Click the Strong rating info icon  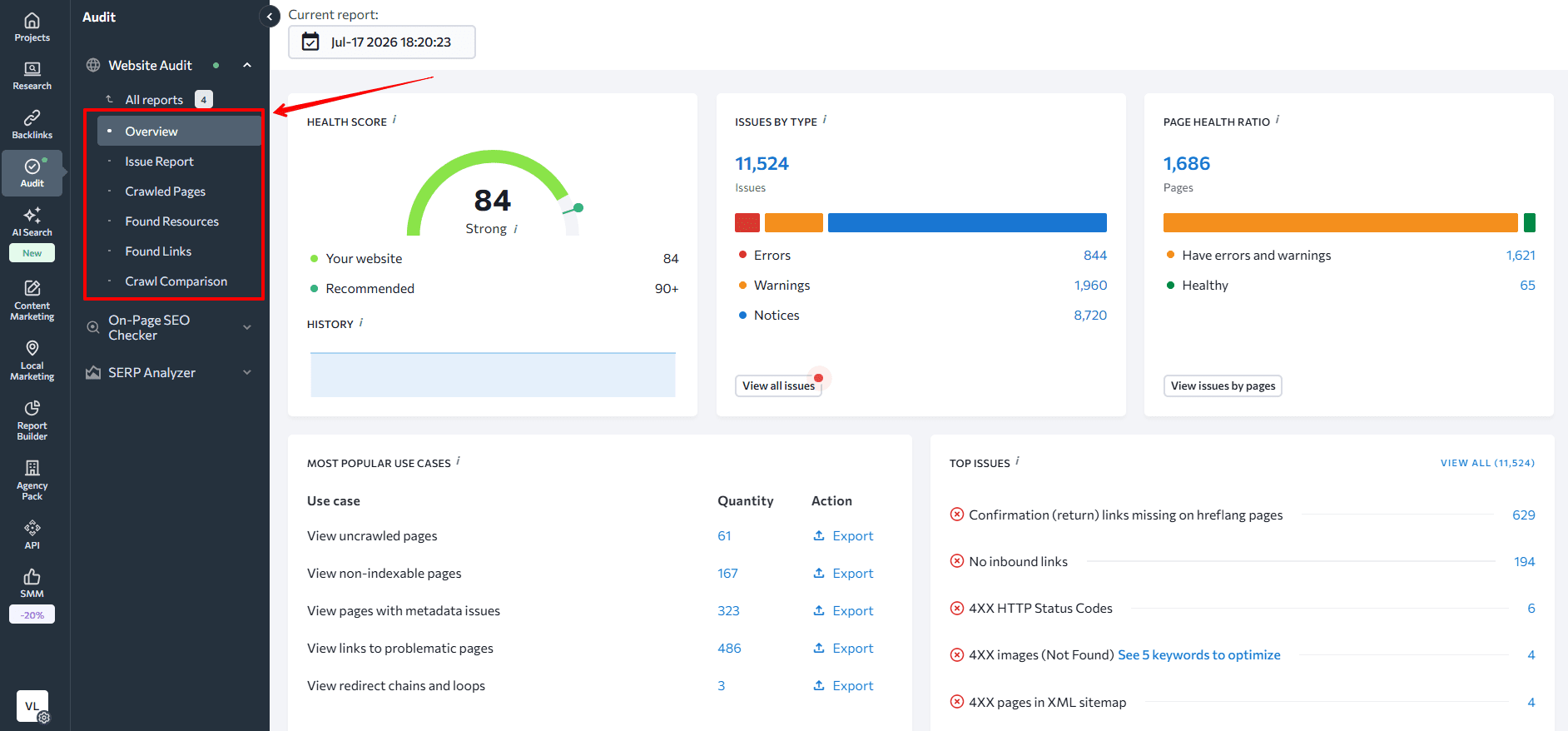point(516,229)
